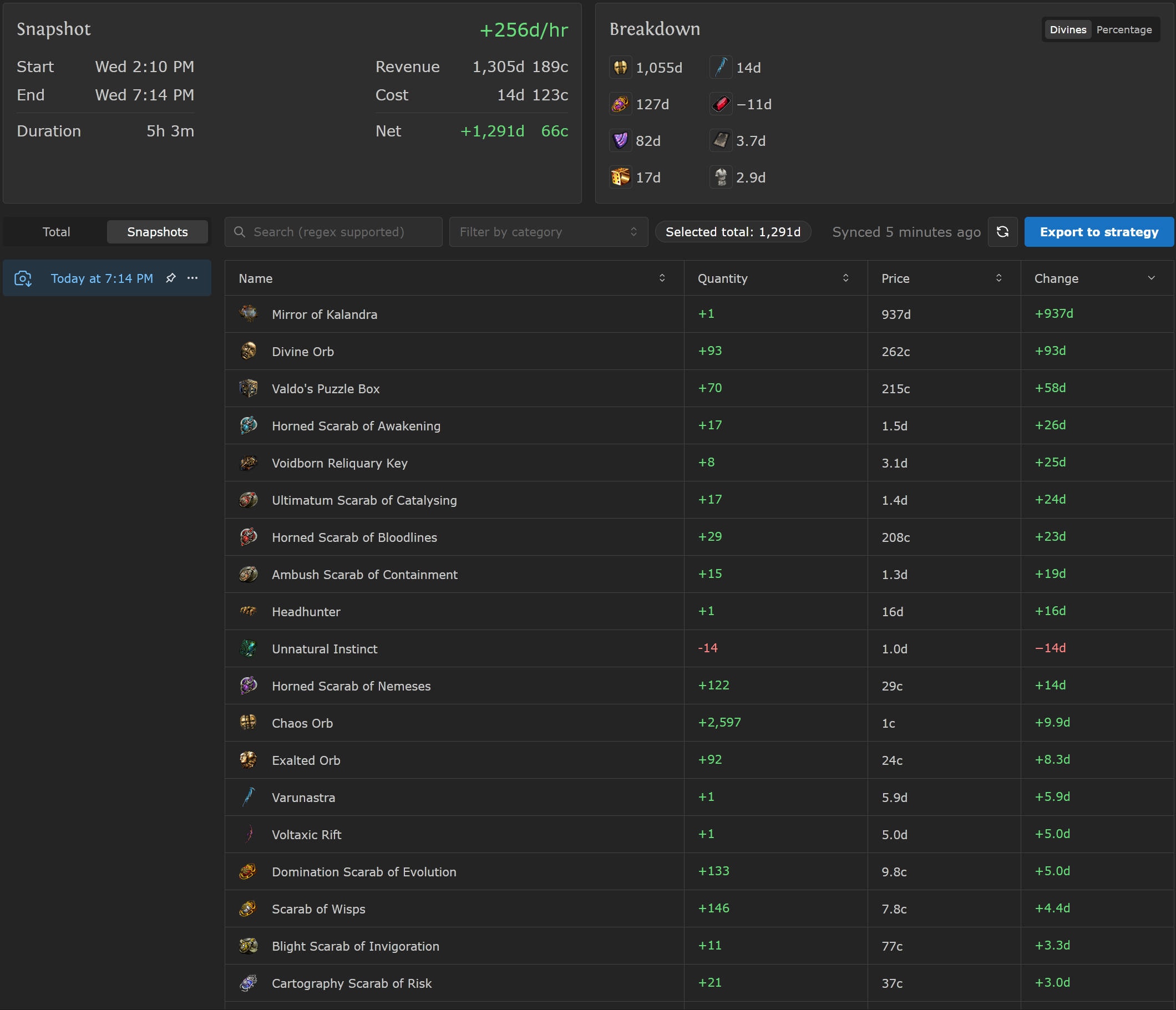This screenshot has height=1010, width=1176.
Task: Click the Export to strategy button
Action: [x=1098, y=231]
